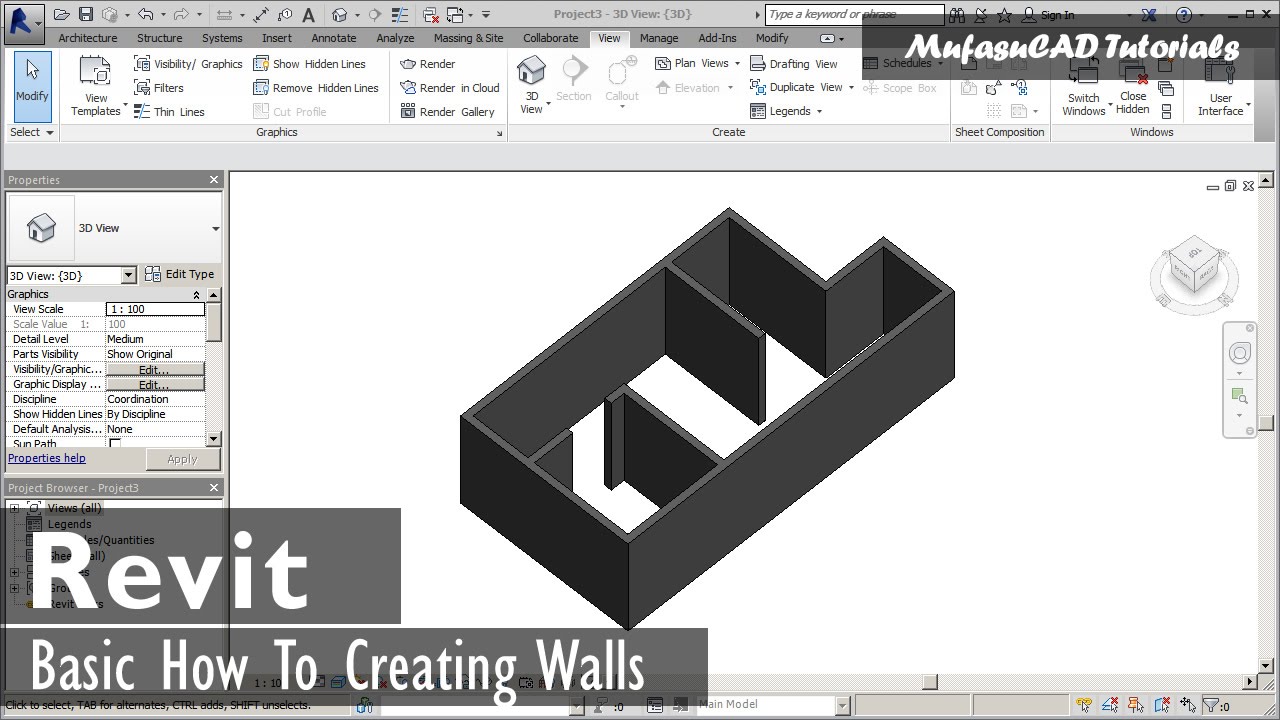Click Show Hidden Lines tool
Viewport: 1280px width, 720px height.
coord(309,64)
